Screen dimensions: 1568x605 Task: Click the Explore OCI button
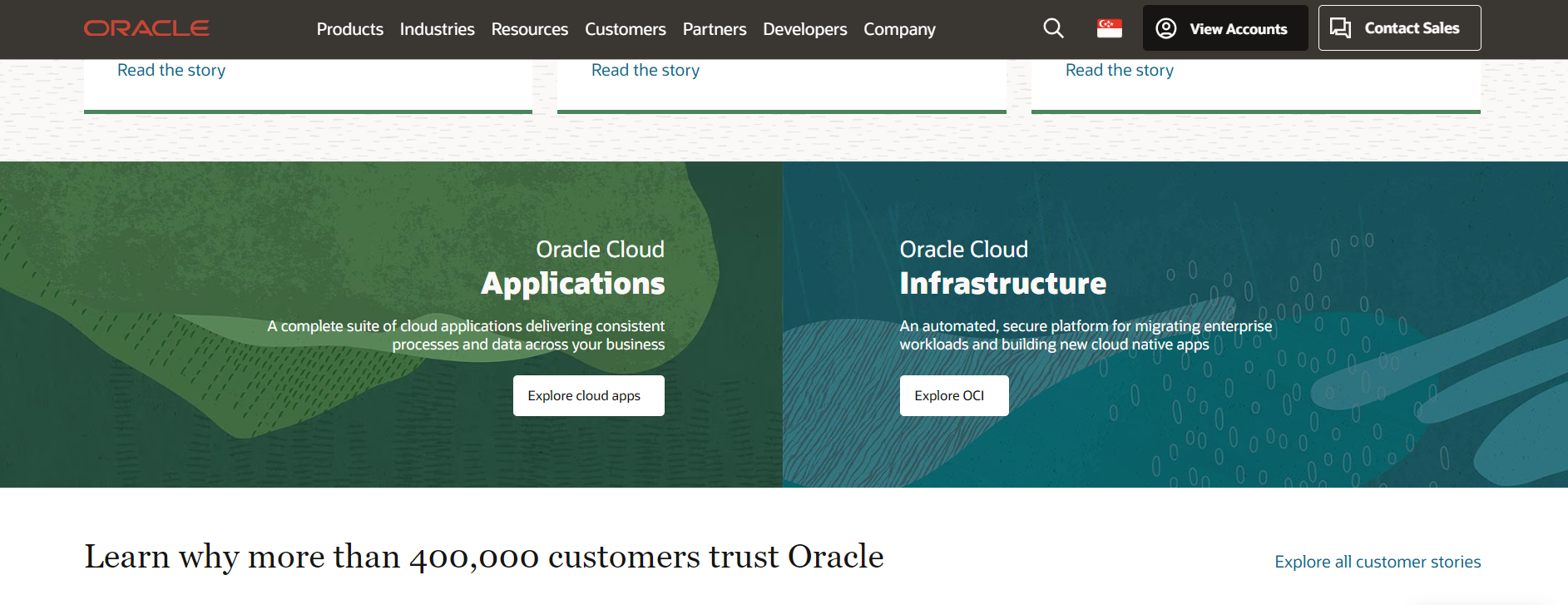pyautogui.click(x=954, y=395)
